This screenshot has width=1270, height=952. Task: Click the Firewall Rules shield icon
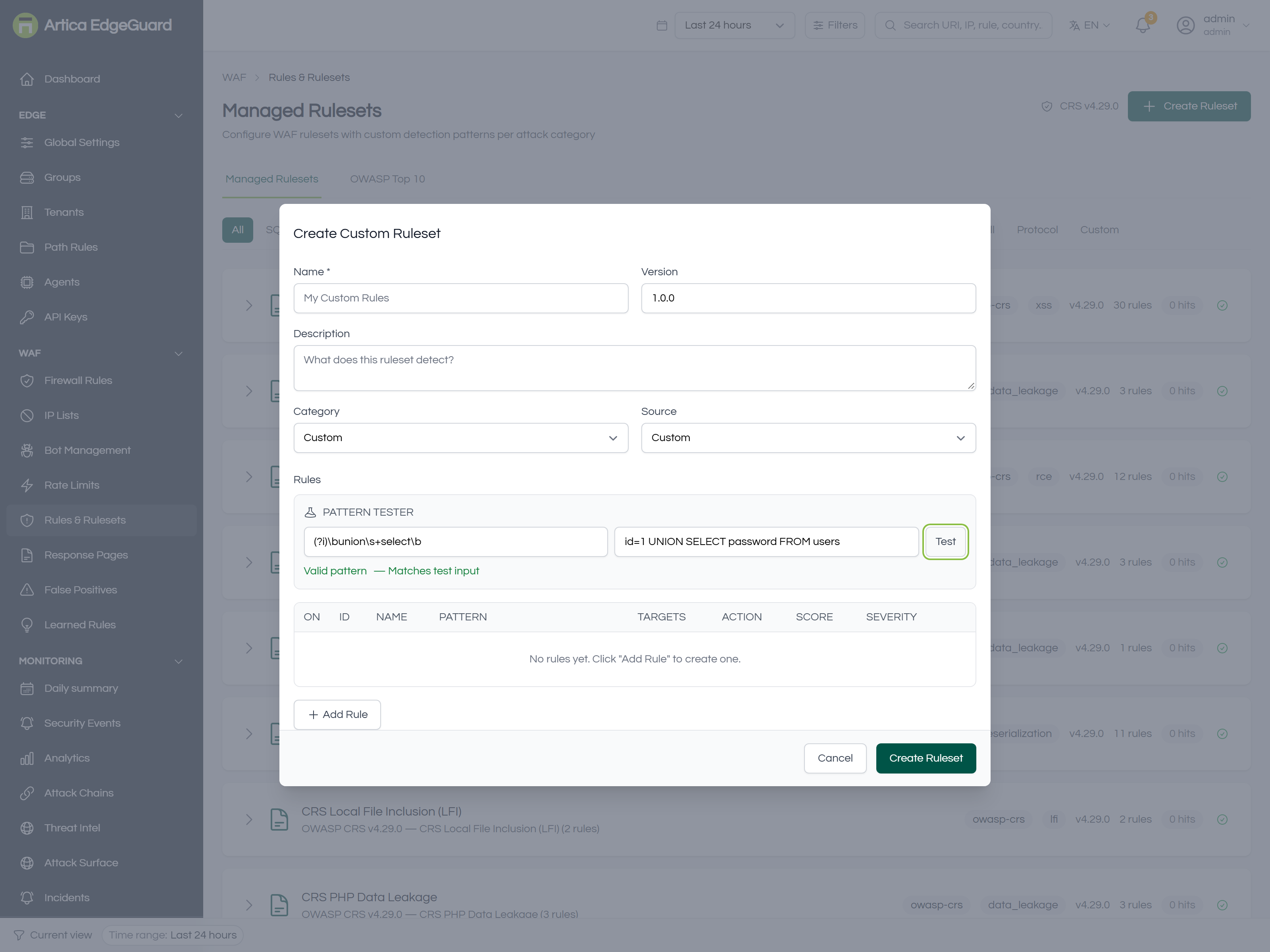point(27,380)
